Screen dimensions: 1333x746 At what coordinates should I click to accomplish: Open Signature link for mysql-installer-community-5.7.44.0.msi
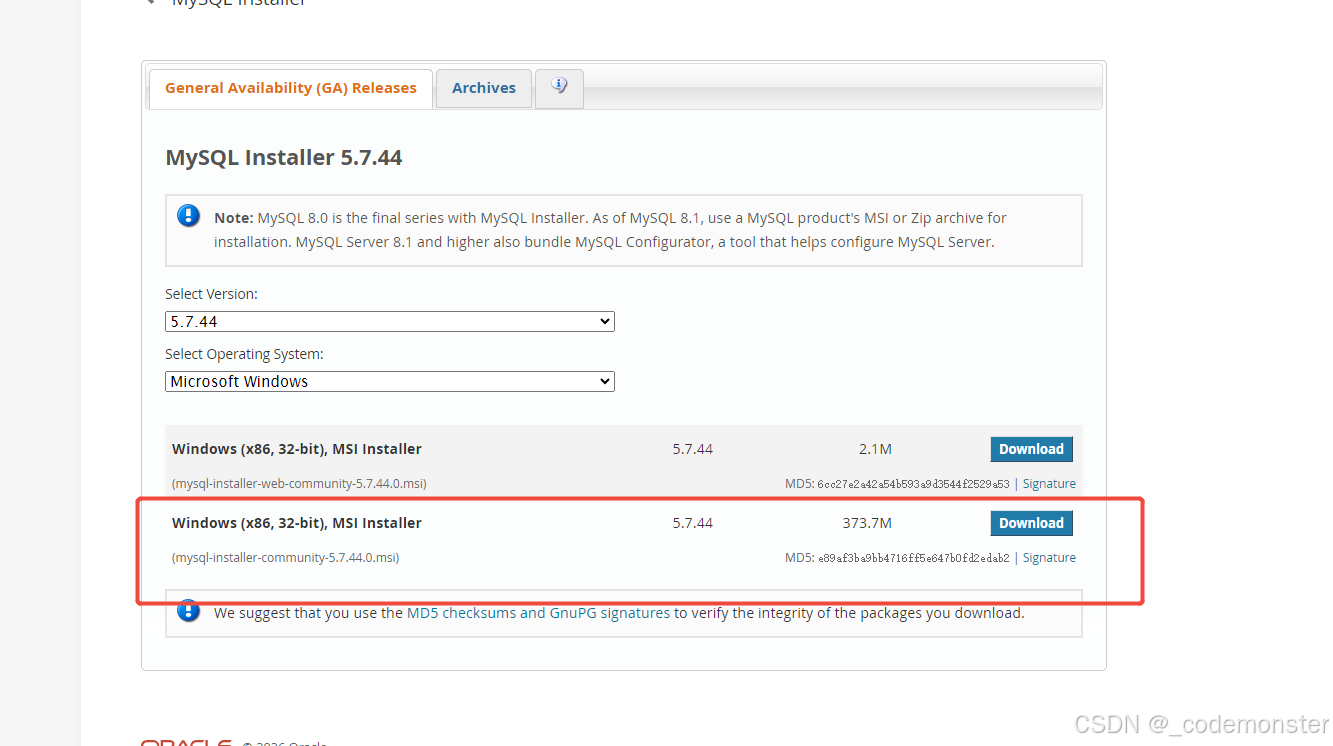point(1049,558)
